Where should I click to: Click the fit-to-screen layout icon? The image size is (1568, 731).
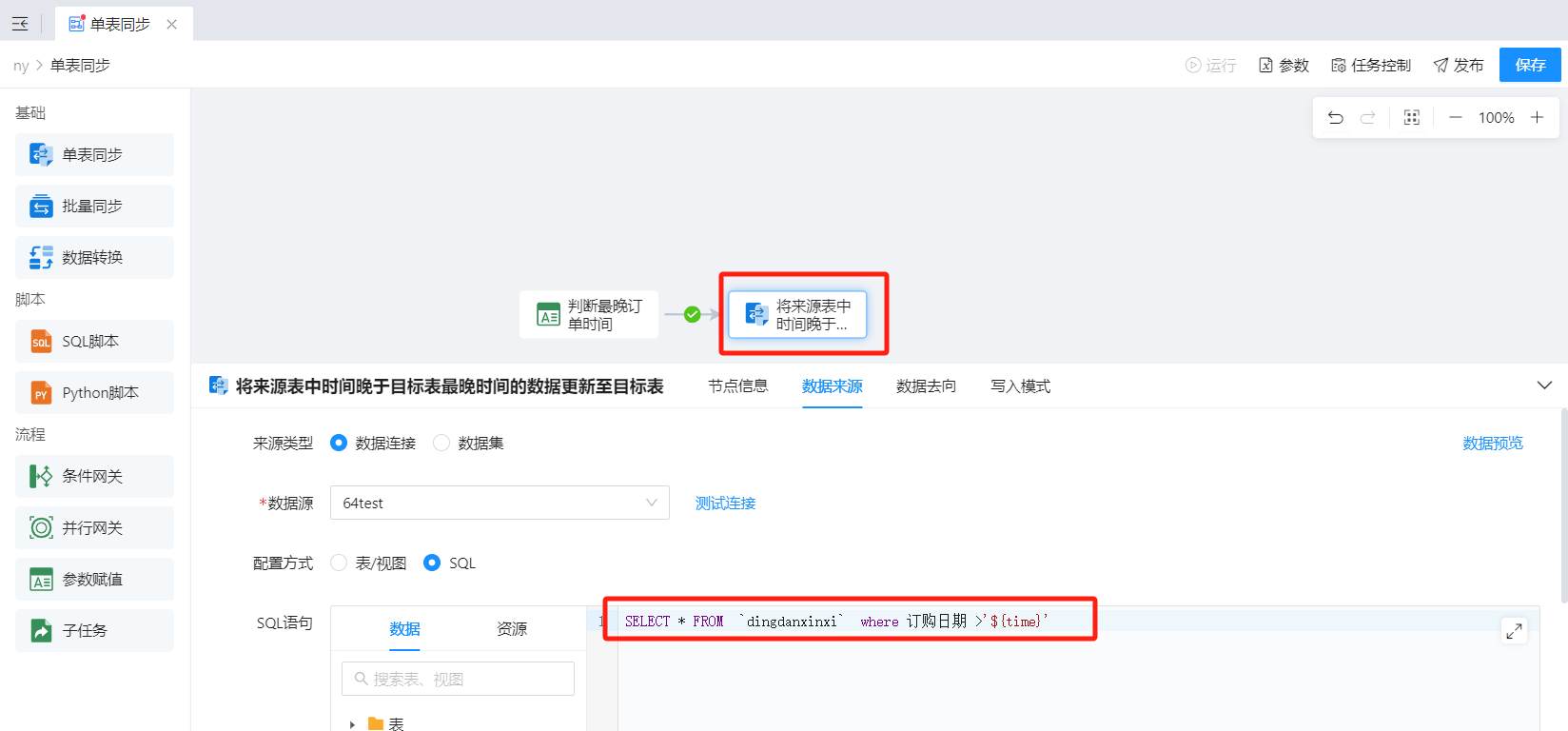1411,118
